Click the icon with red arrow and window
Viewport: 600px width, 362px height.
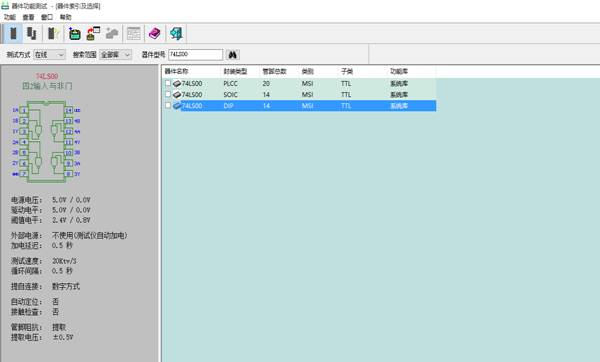[93, 34]
